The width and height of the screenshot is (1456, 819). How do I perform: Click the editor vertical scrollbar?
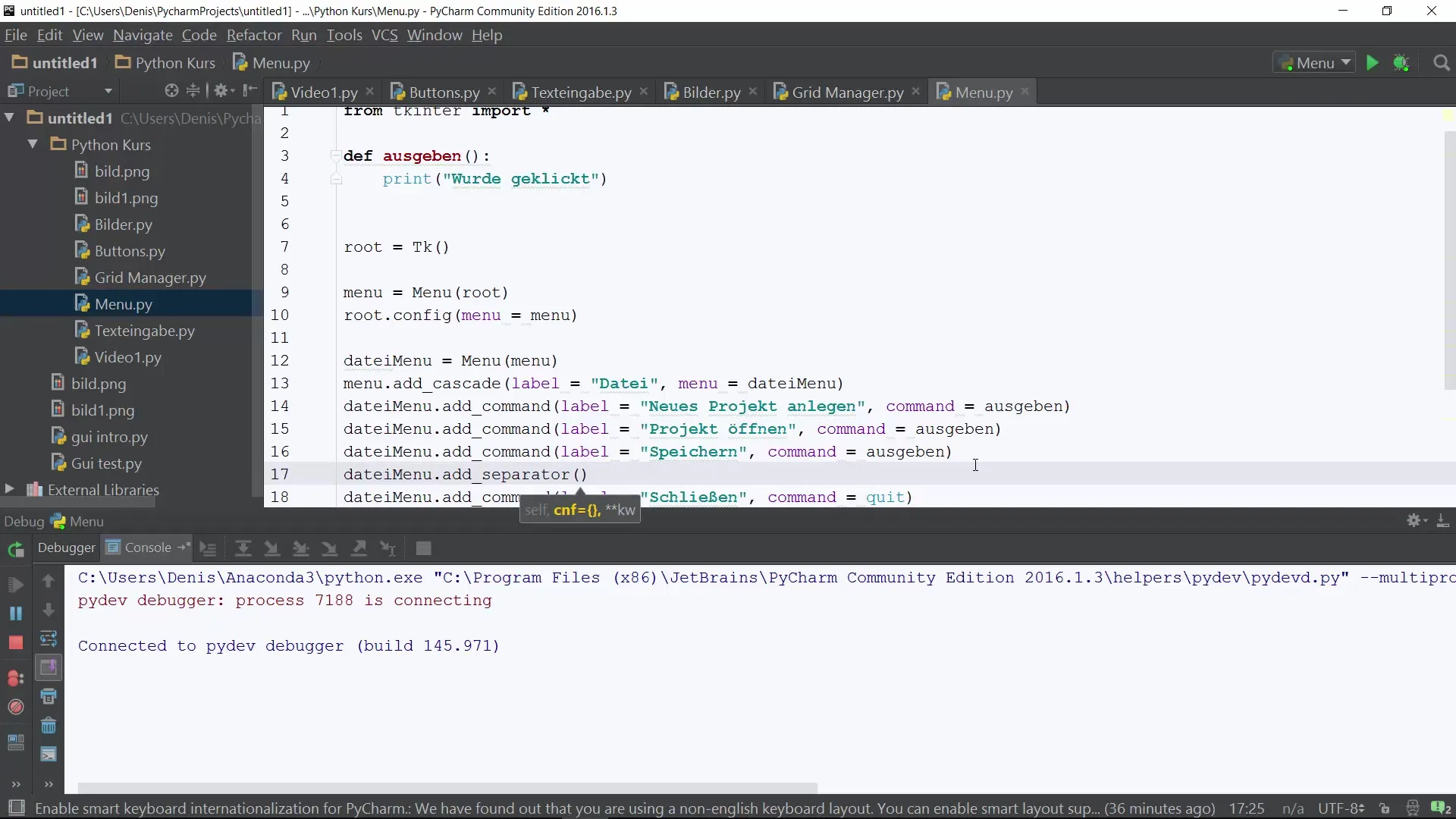1449,260
